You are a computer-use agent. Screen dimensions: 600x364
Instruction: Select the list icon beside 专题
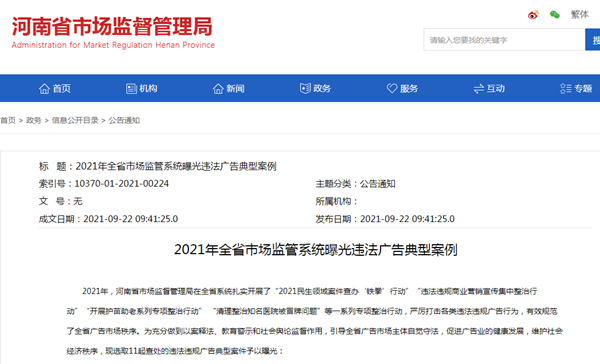pos(566,89)
